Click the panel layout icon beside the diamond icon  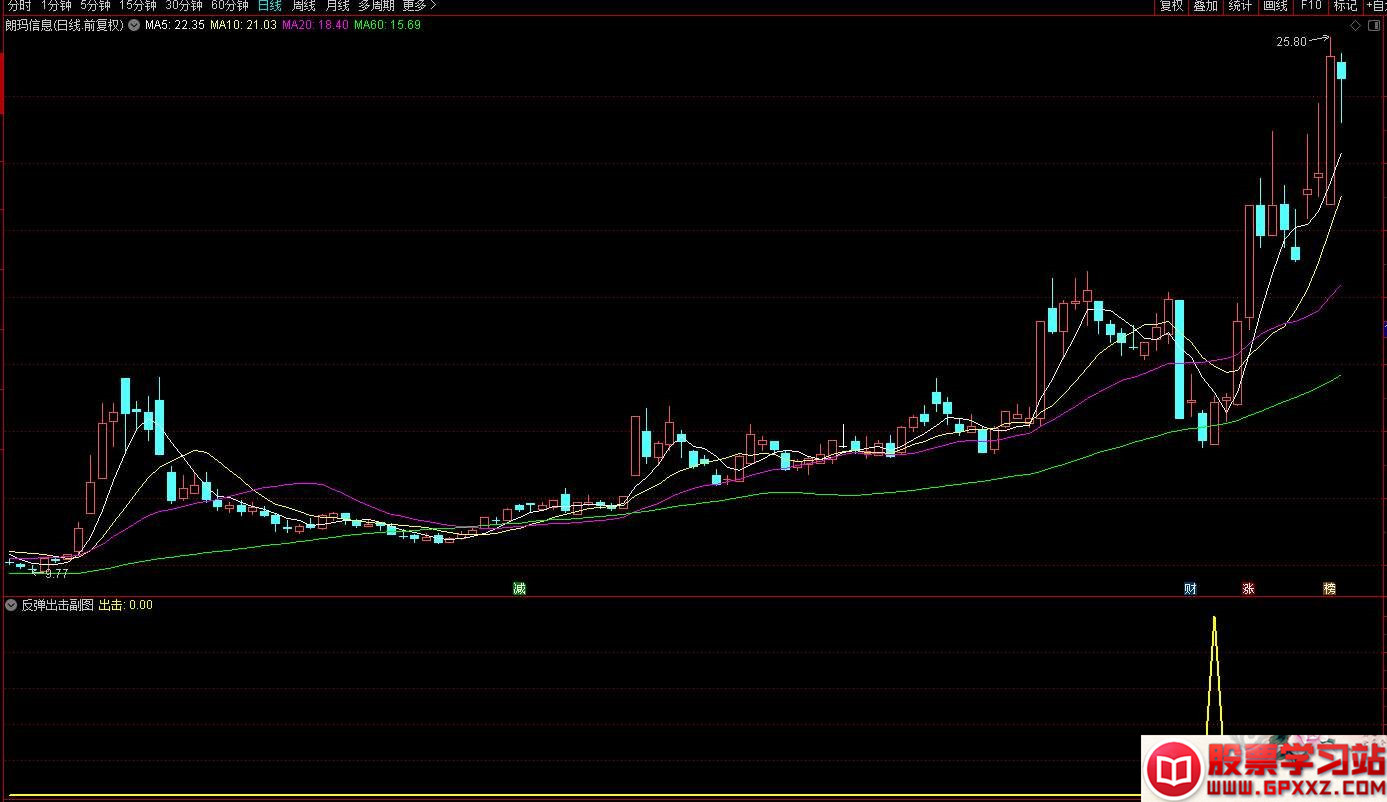1373,26
